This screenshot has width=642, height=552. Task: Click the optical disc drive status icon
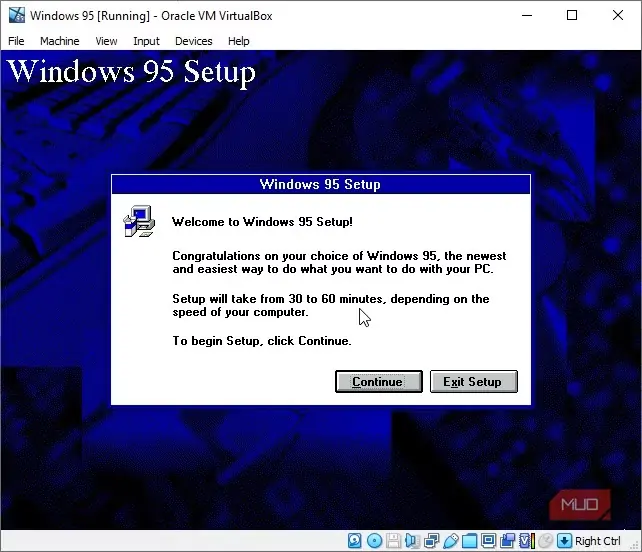coord(374,541)
